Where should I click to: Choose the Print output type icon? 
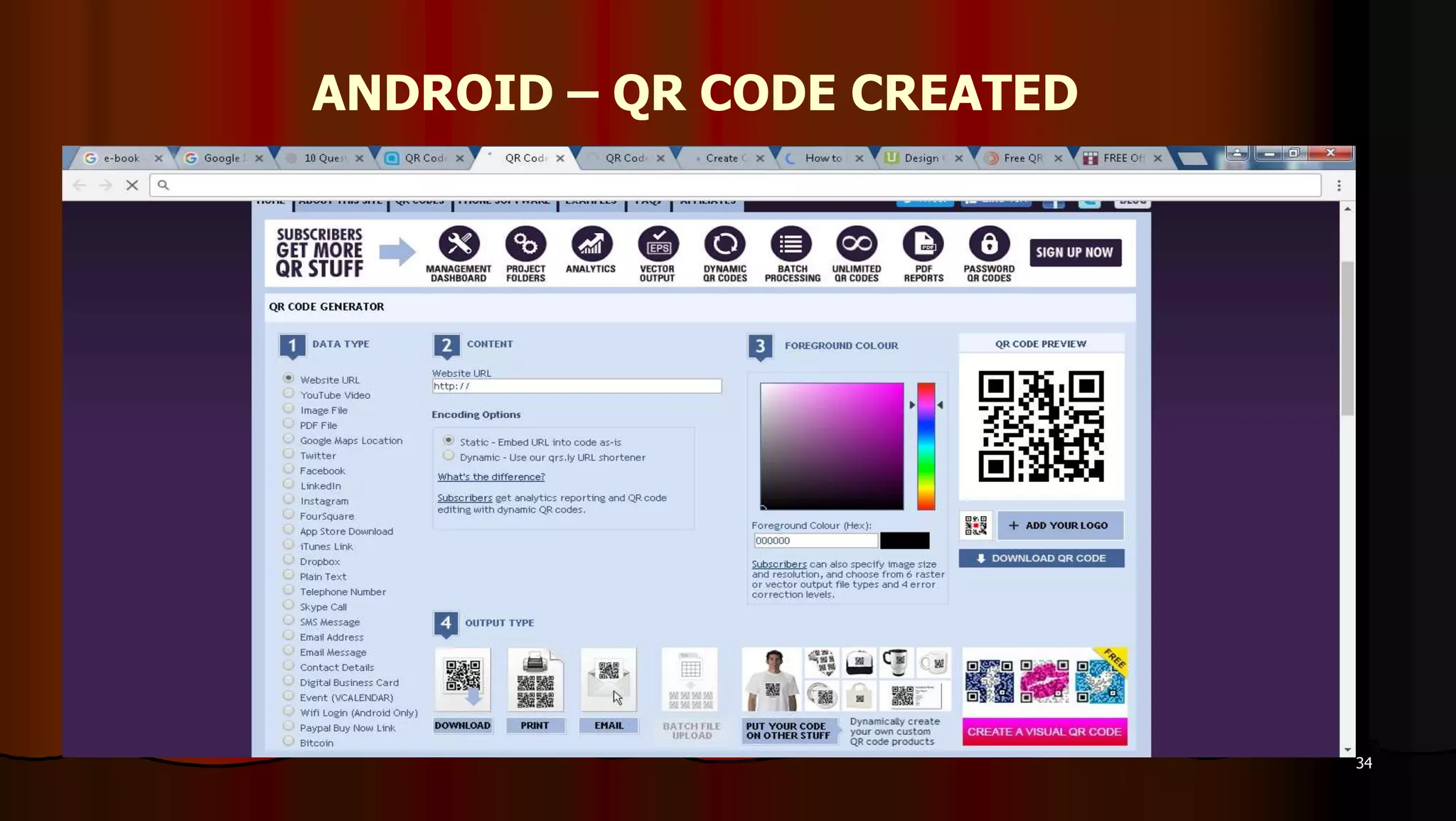tap(535, 680)
